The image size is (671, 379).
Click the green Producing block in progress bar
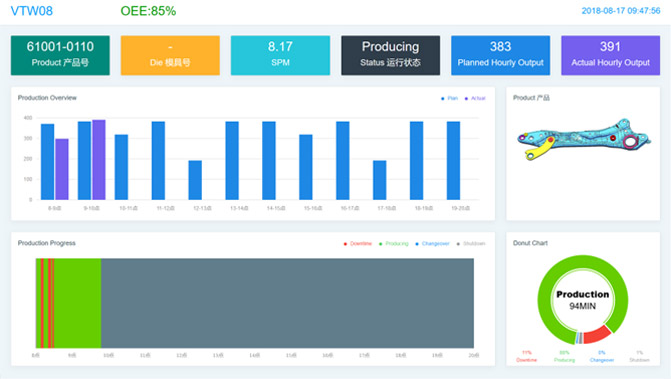pos(77,303)
